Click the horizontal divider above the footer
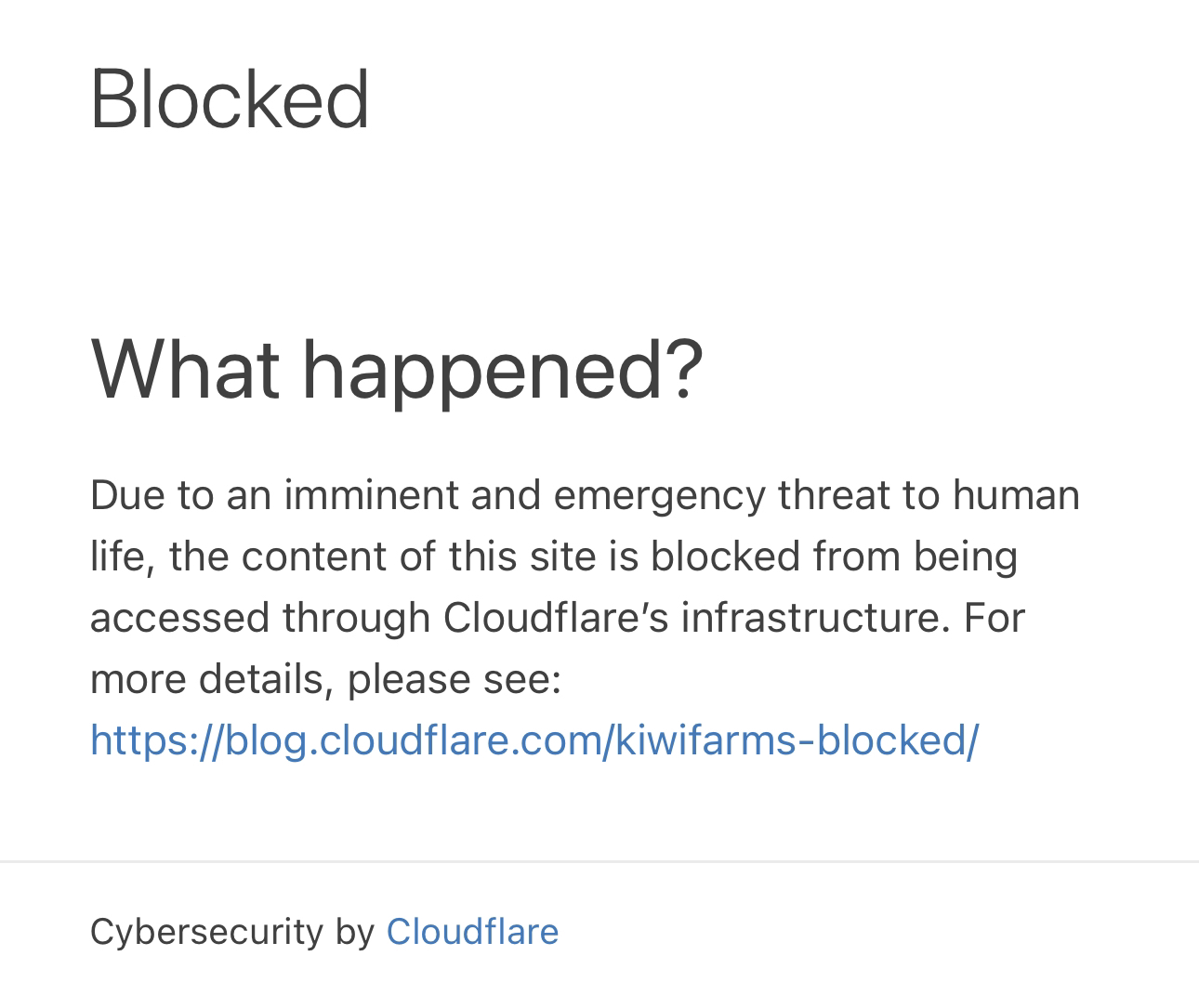This screenshot has width=1199, height=1008. pos(599,862)
